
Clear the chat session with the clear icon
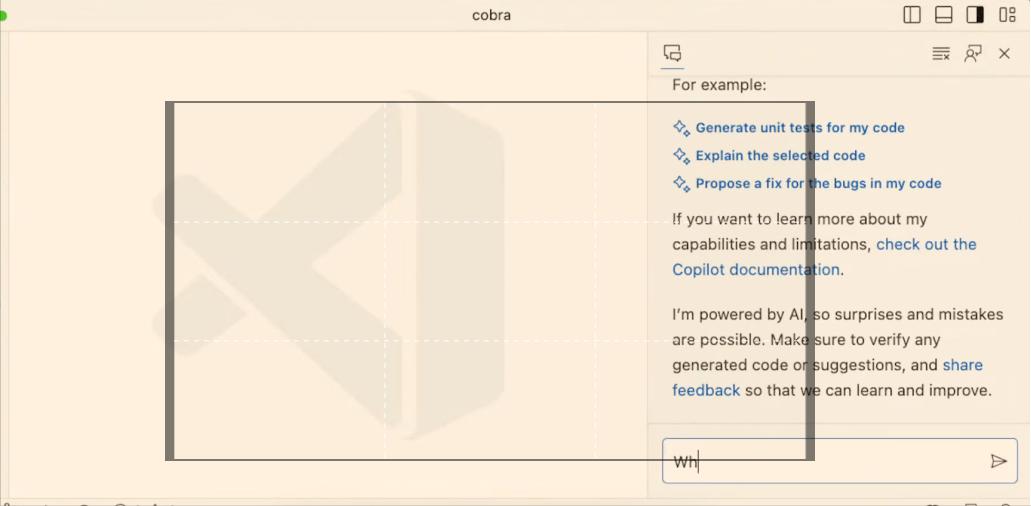[x=941, y=54]
